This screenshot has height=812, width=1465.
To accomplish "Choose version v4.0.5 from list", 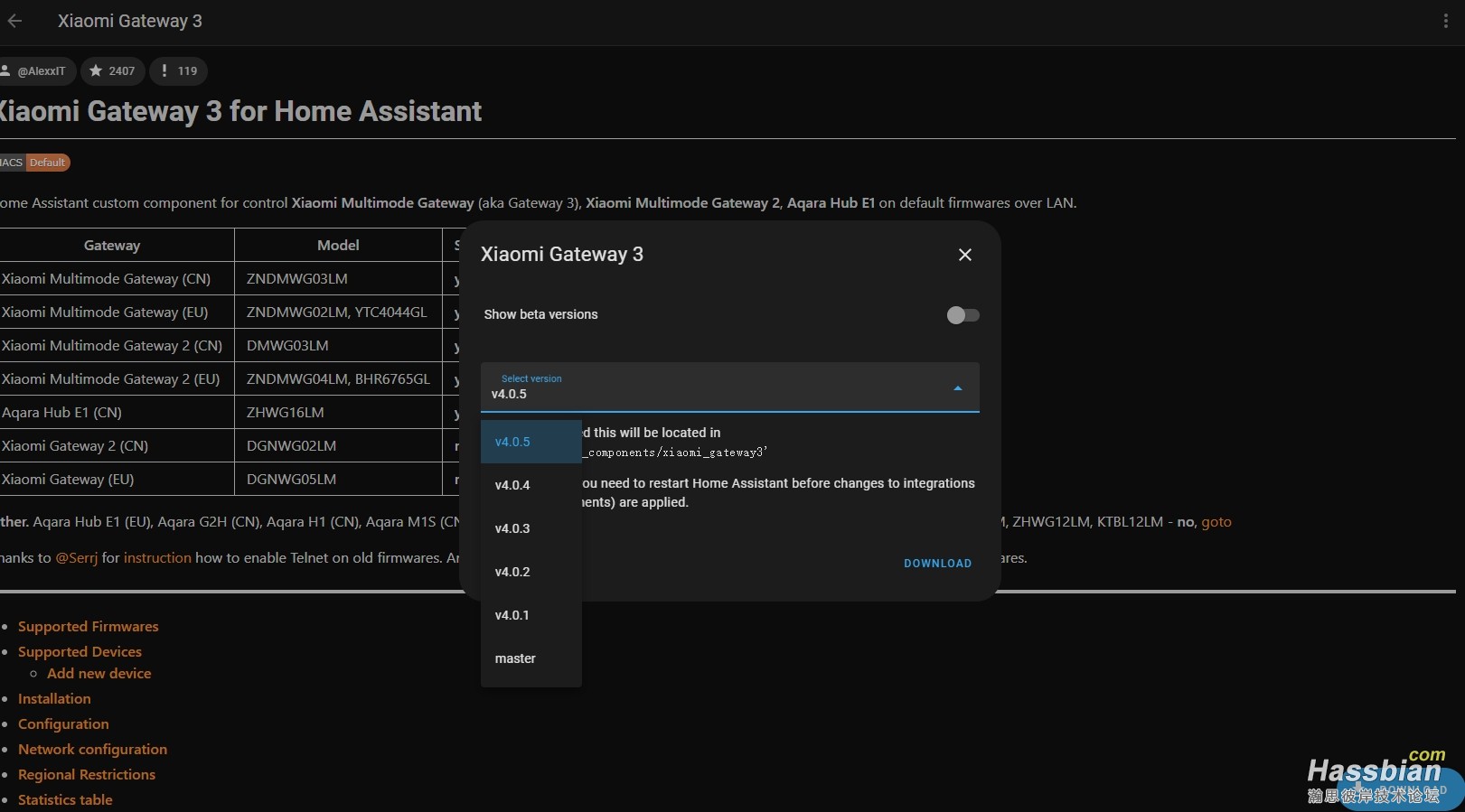I will [531, 442].
